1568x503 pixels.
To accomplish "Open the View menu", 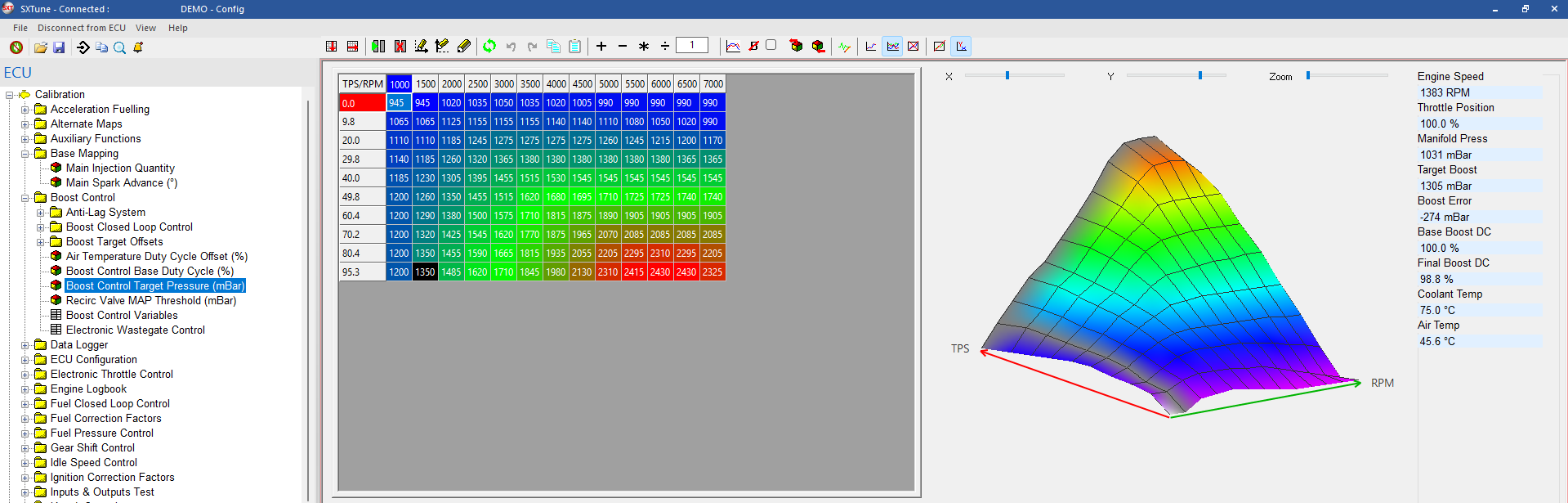I will pyautogui.click(x=145, y=28).
